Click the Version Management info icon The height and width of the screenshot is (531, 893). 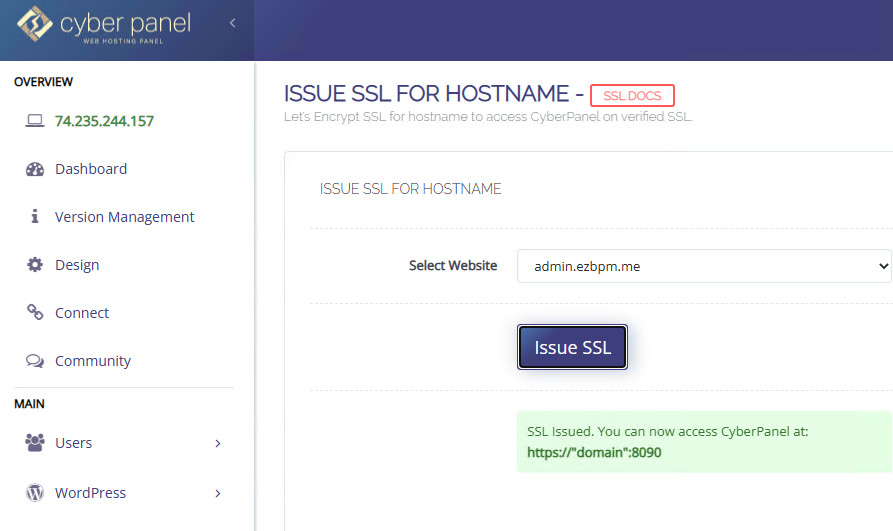(x=35, y=217)
